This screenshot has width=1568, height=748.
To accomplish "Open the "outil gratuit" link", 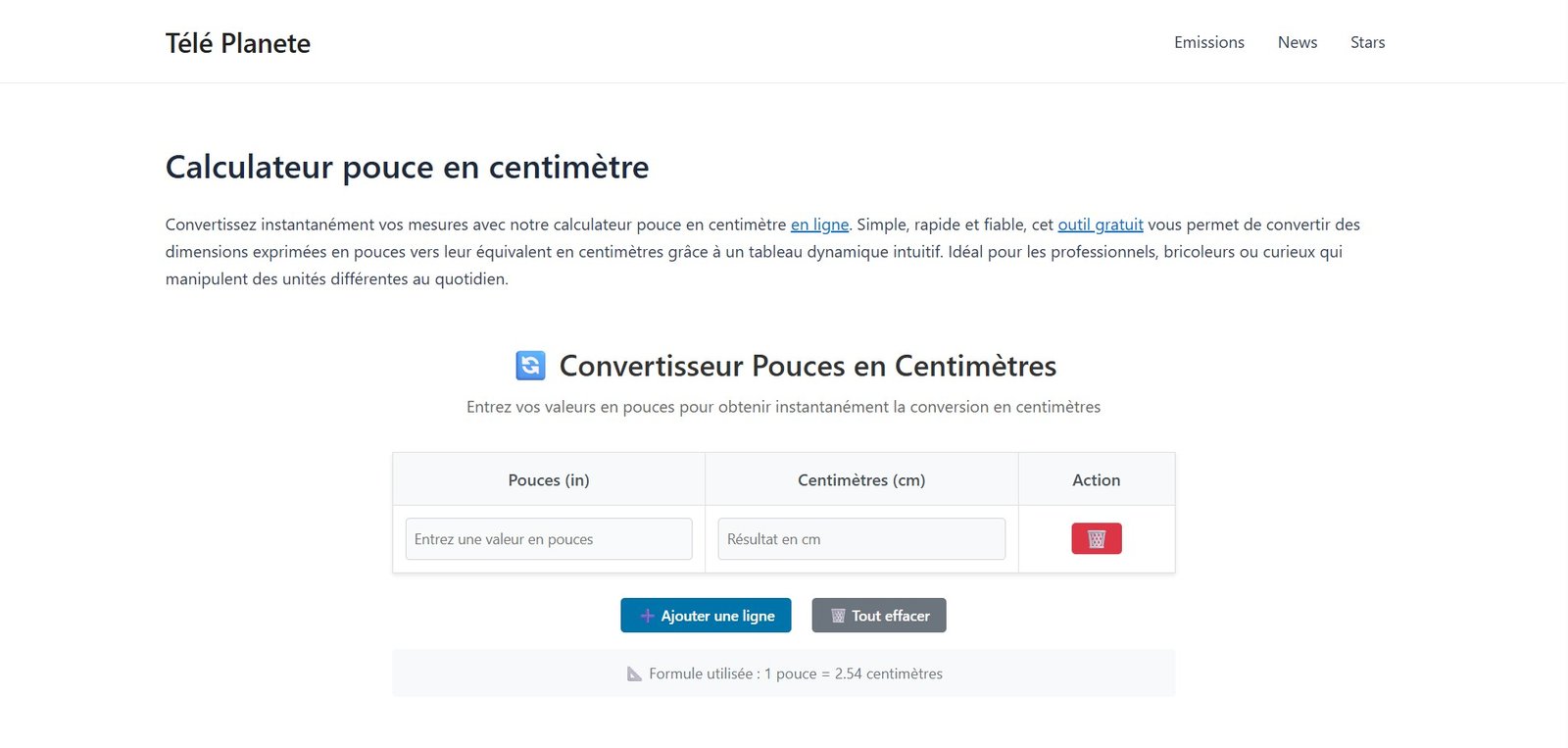I will coord(1100,224).
